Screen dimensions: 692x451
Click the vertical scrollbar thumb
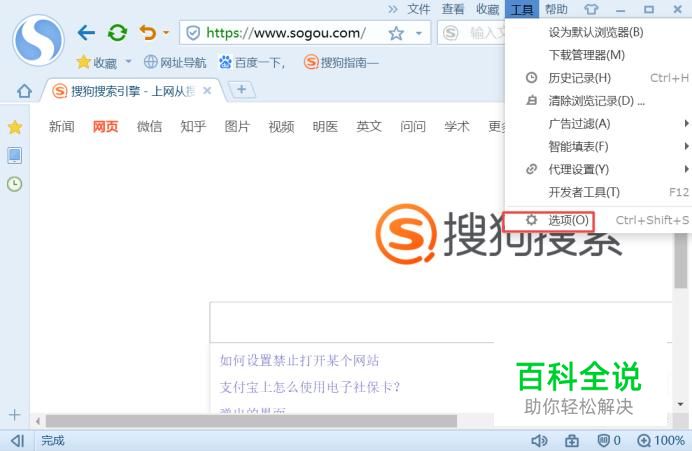pos(681,260)
